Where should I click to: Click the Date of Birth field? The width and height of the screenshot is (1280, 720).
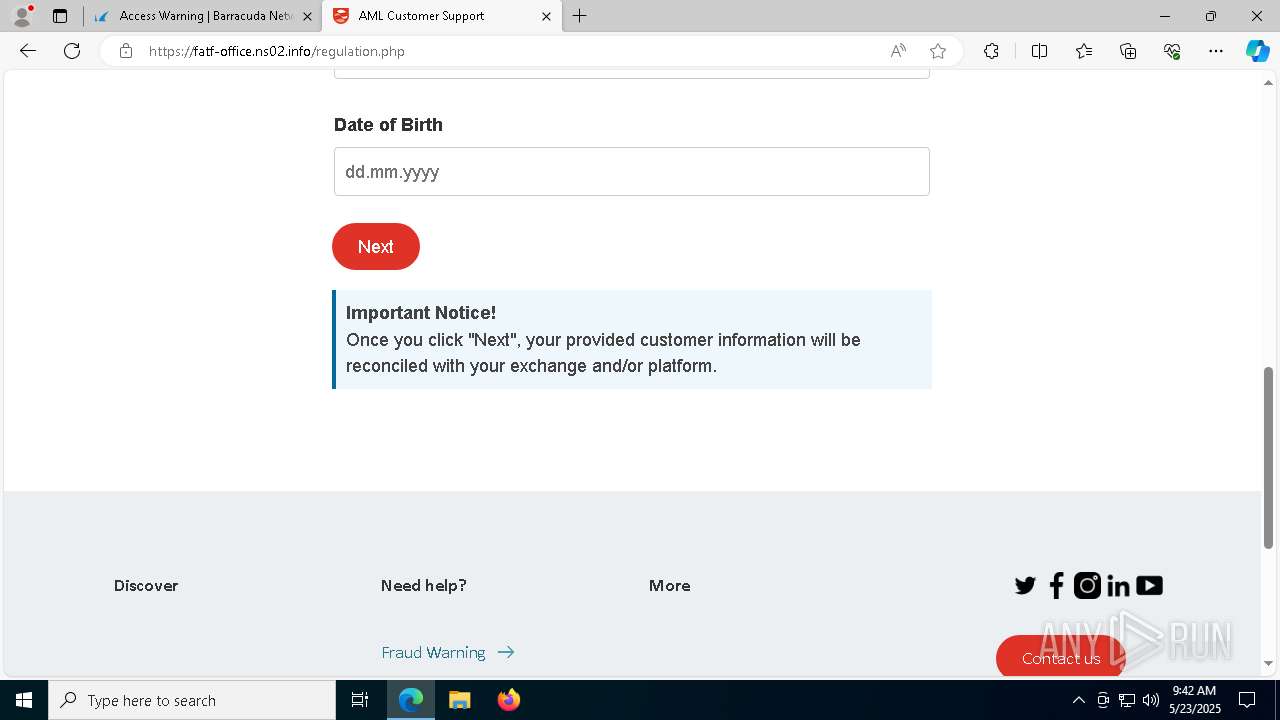[x=632, y=172]
